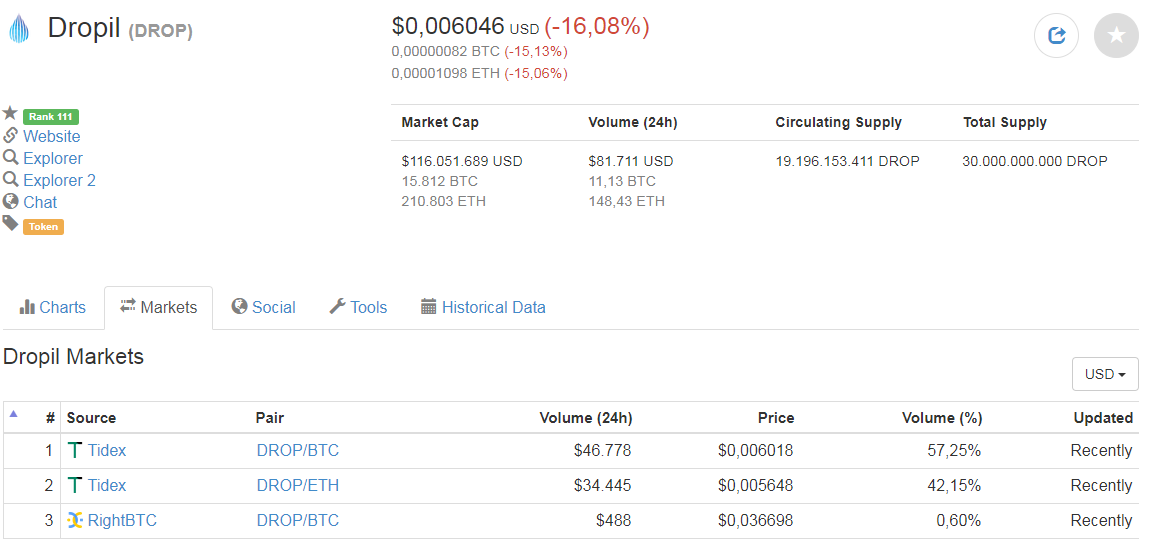Click the 30.000.000.000 DROP total supply
The height and width of the screenshot is (547, 1161).
pyautogui.click(x=1035, y=161)
